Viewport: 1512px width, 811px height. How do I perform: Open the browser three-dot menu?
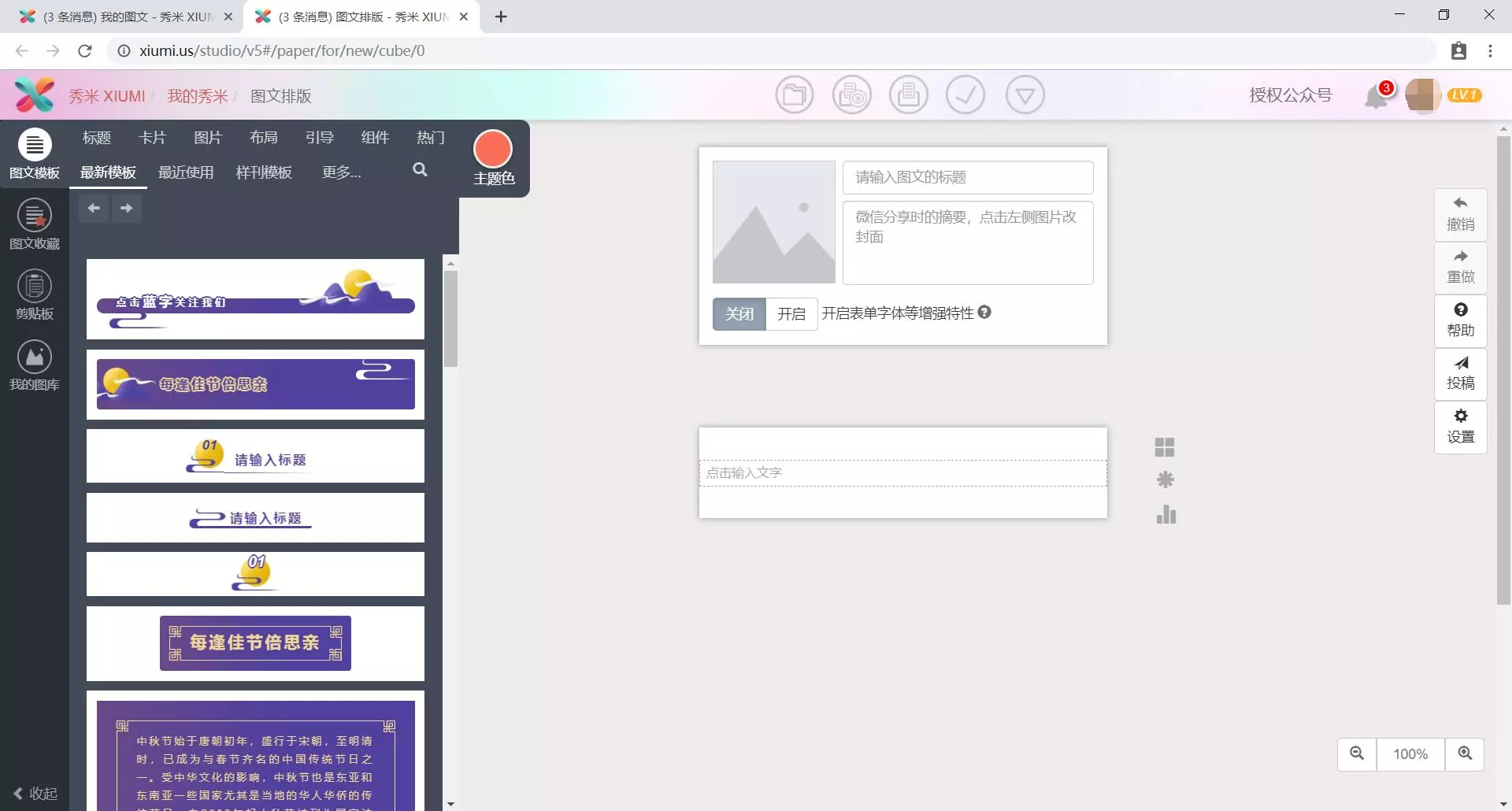1490,50
